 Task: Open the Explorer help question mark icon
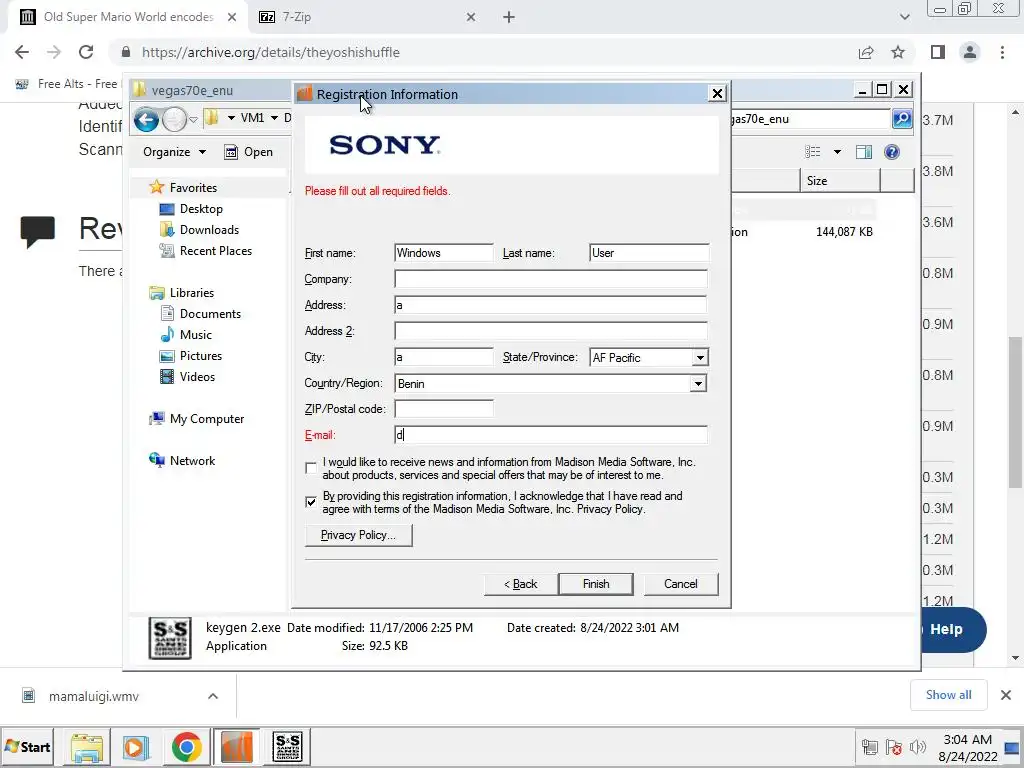(891, 152)
